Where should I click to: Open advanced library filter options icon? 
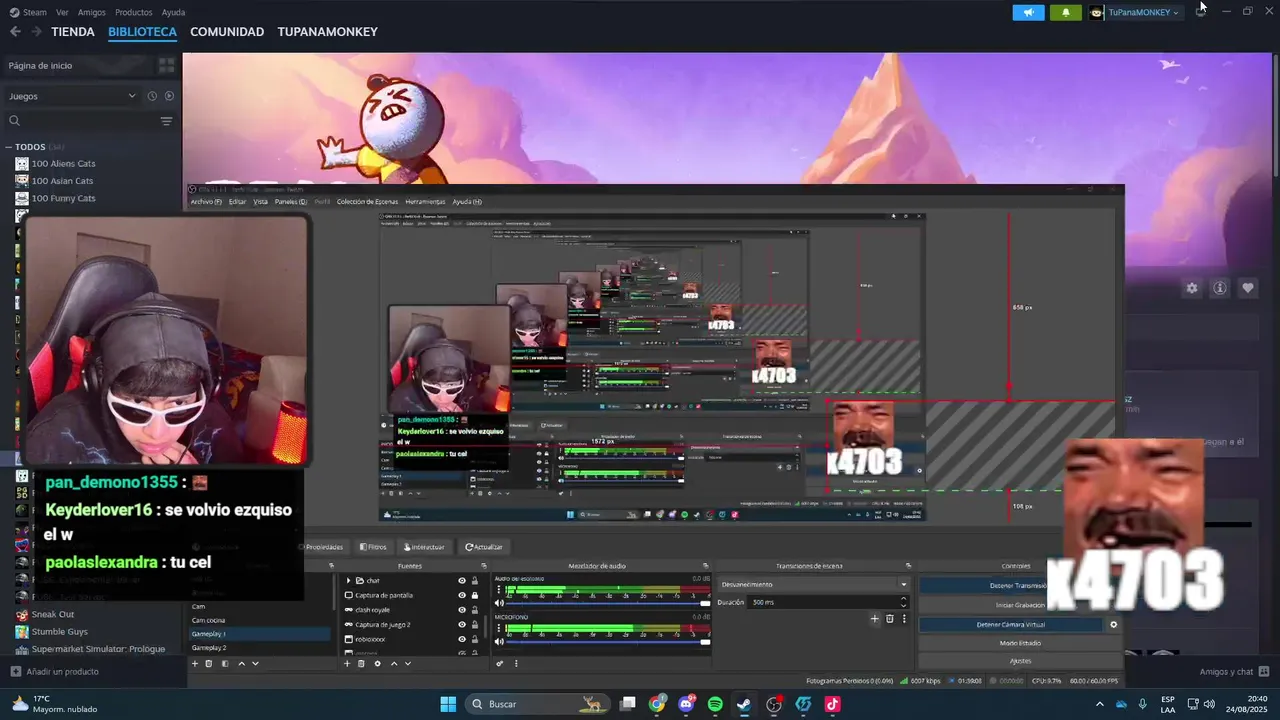[x=166, y=121]
